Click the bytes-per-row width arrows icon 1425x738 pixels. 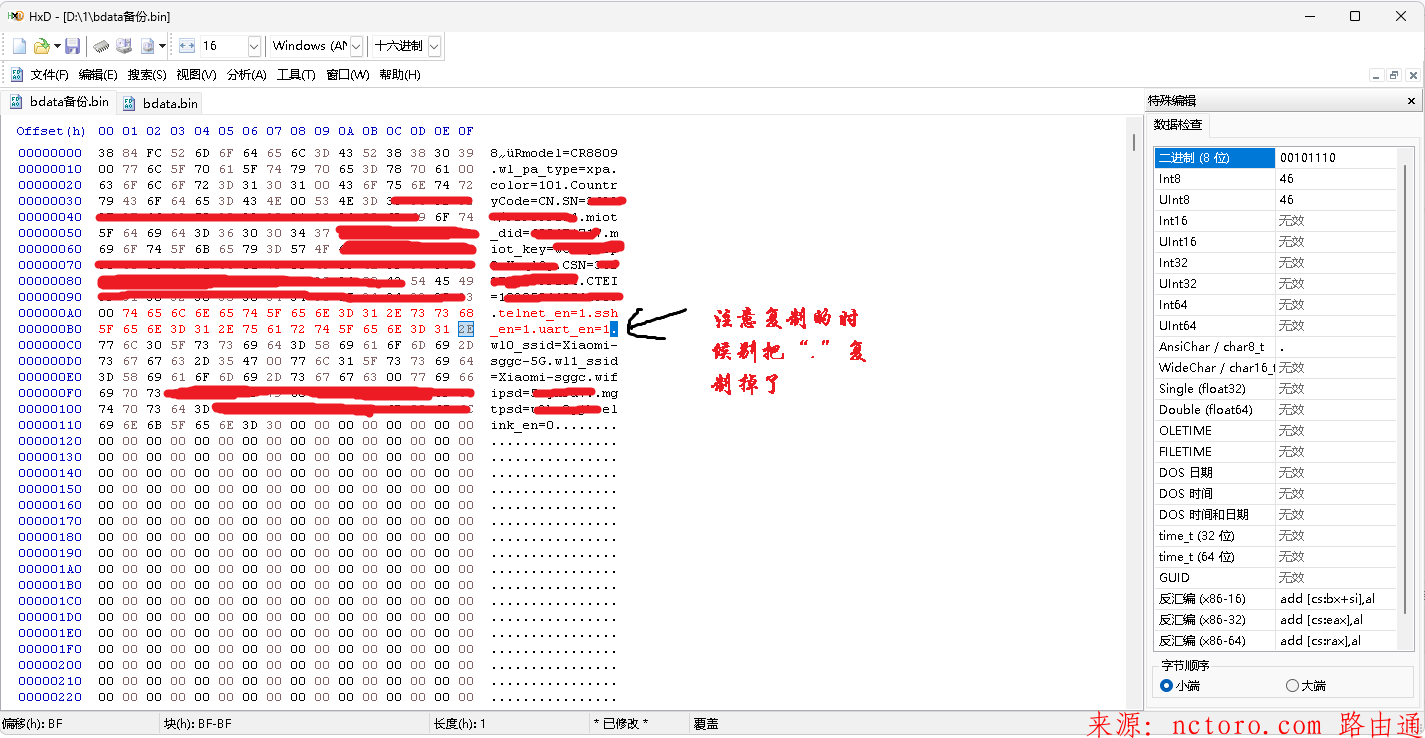click(187, 46)
